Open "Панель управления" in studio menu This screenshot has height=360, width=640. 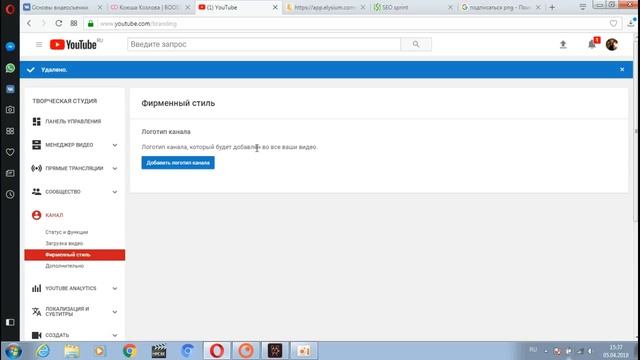(73, 122)
